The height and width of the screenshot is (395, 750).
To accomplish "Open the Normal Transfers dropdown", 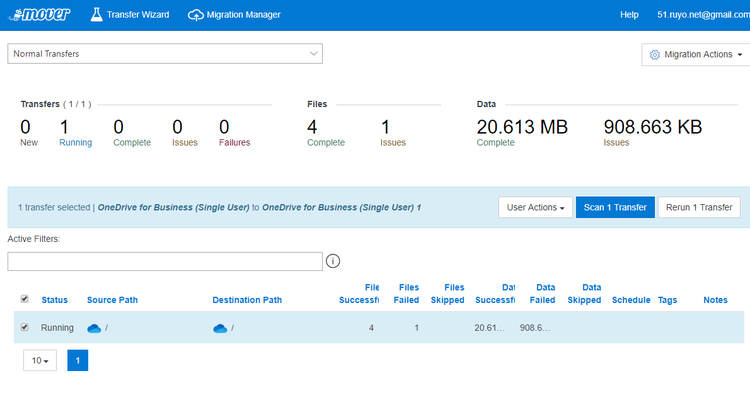I will pos(165,54).
